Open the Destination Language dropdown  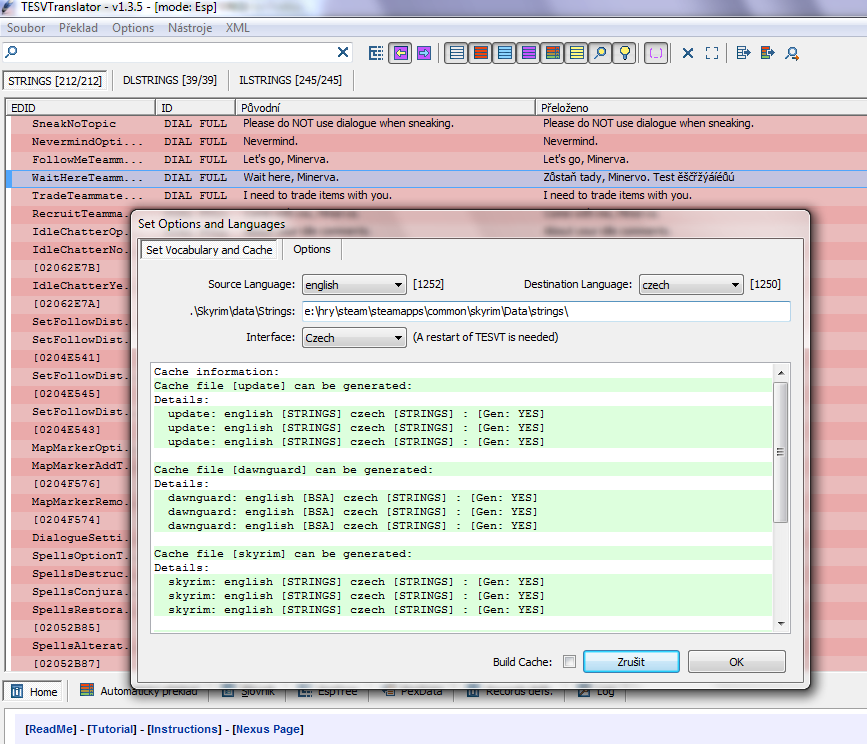pos(691,285)
